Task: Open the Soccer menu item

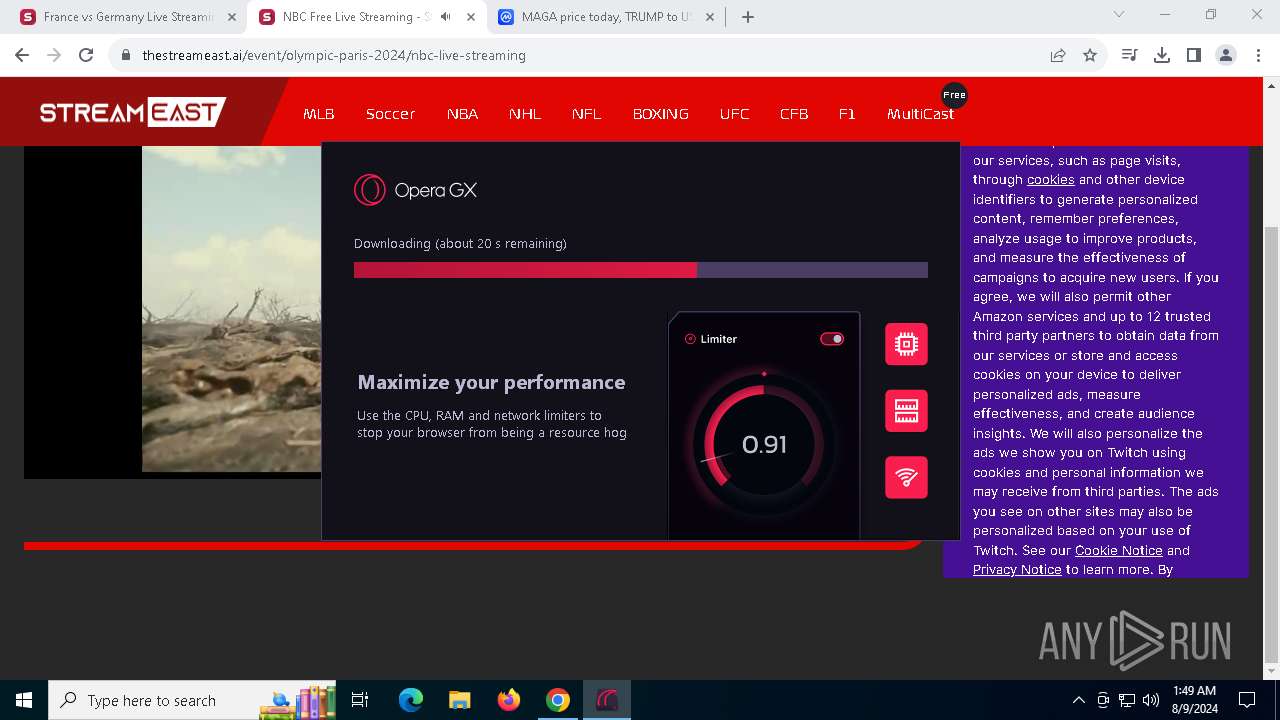Action: (x=390, y=114)
